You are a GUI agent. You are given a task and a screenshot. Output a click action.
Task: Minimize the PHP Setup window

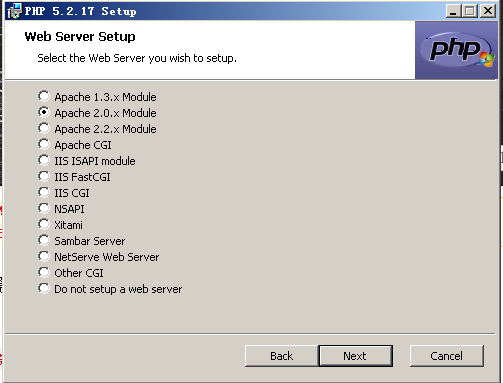(x=453, y=11)
